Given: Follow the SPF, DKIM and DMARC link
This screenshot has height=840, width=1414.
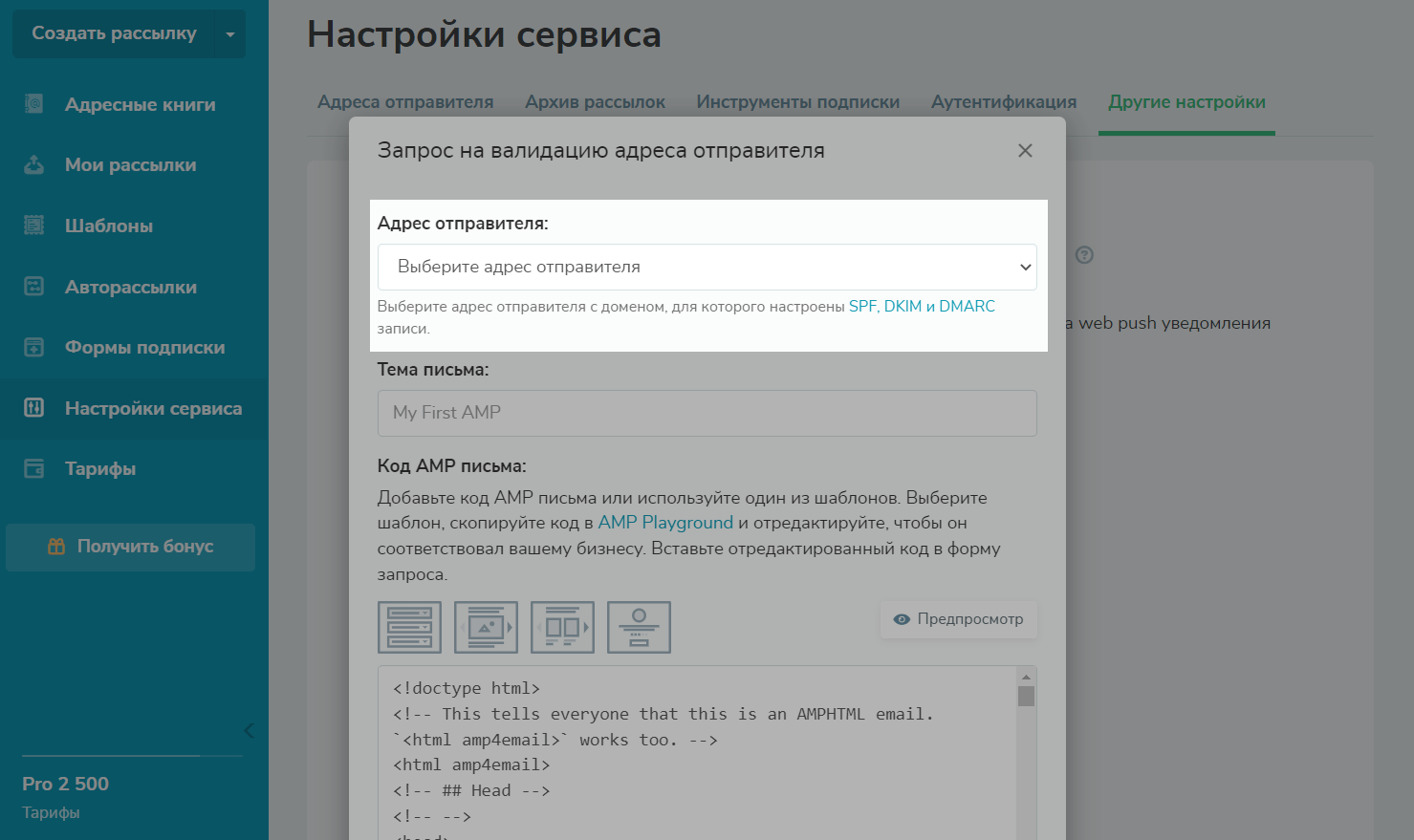Looking at the screenshot, I should [922, 307].
